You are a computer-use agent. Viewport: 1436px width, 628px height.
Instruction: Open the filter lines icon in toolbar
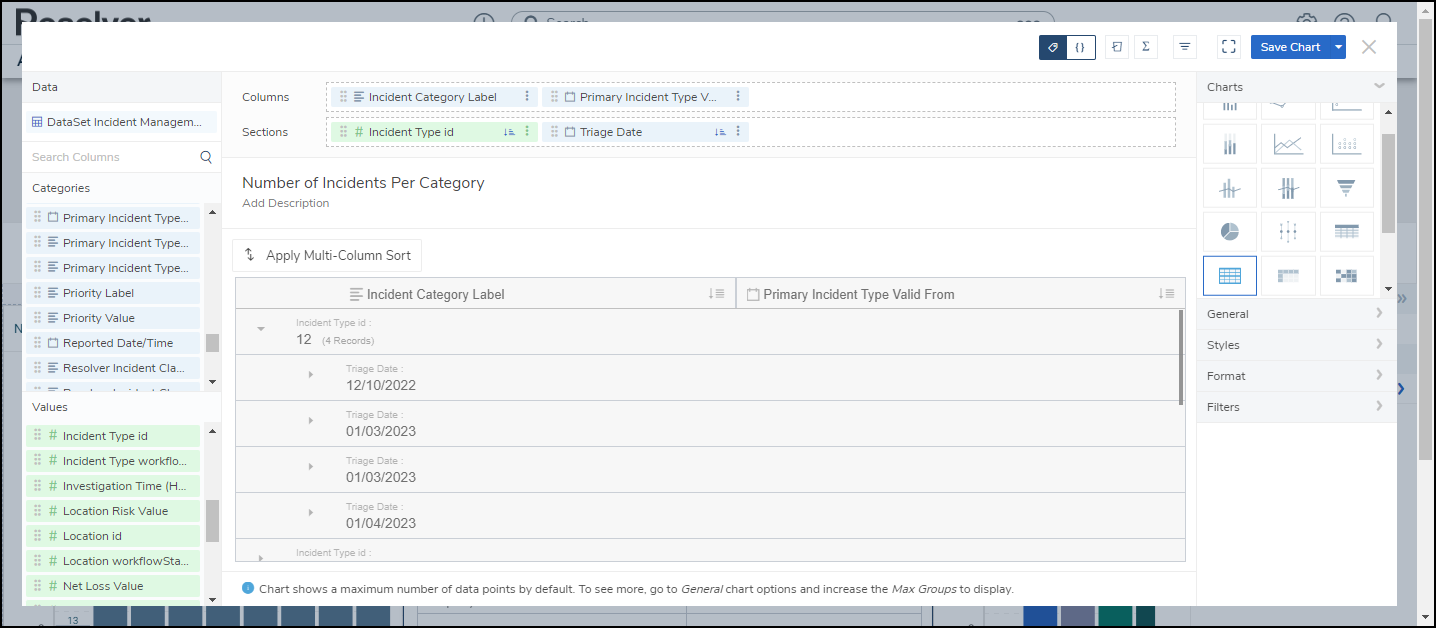(x=1185, y=47)
